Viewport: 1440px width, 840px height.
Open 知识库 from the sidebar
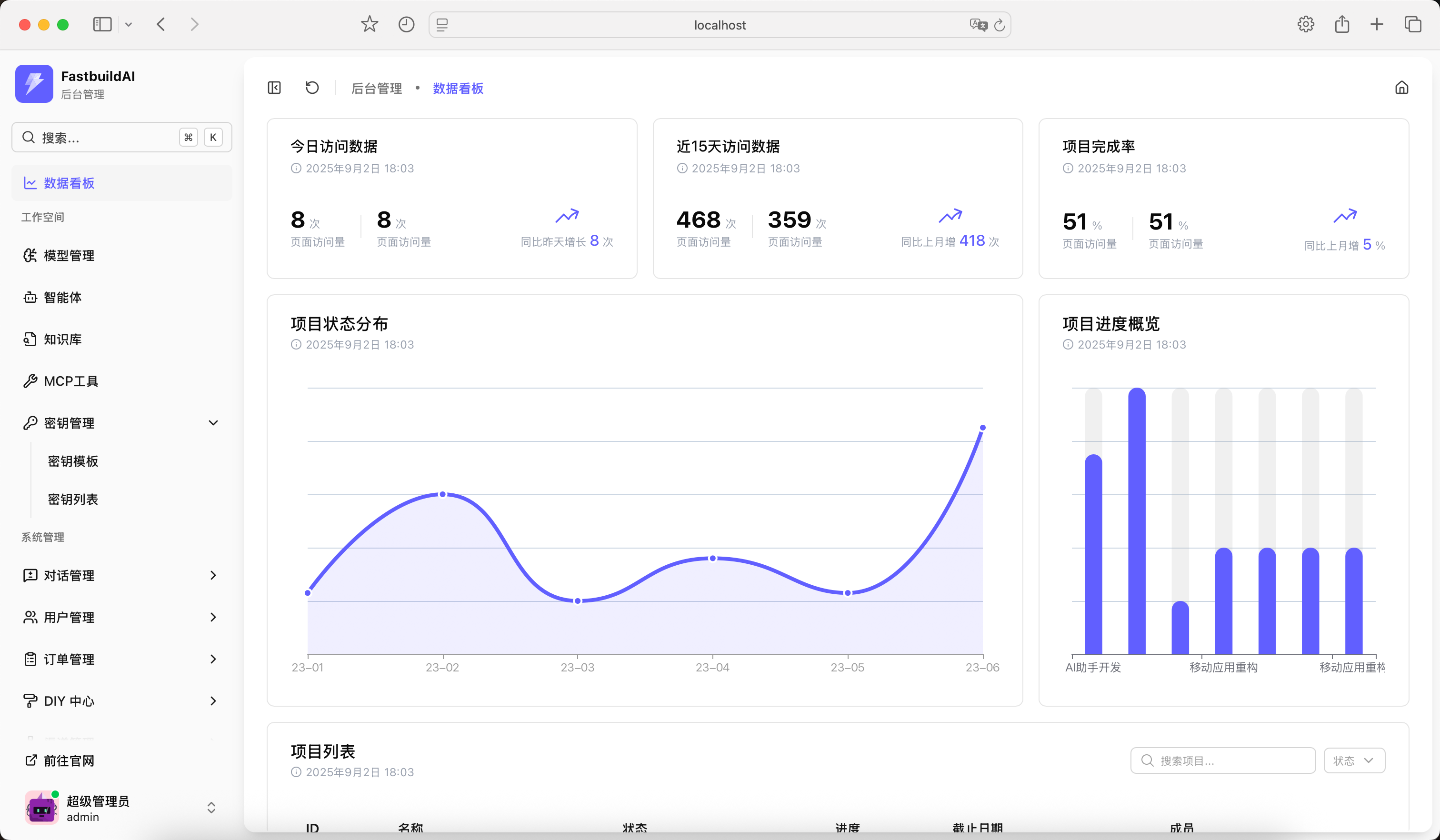62,340
